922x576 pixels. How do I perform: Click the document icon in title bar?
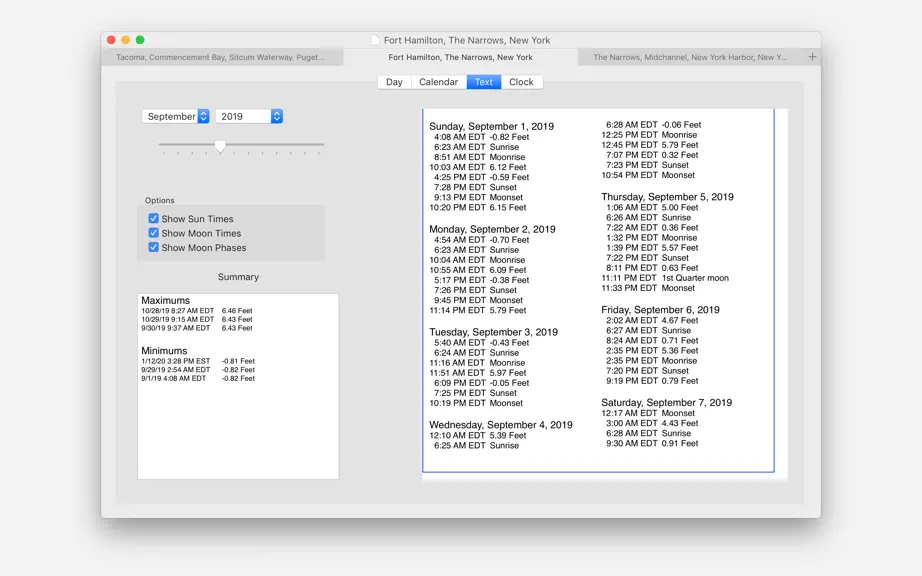click(x=375, y=40)
